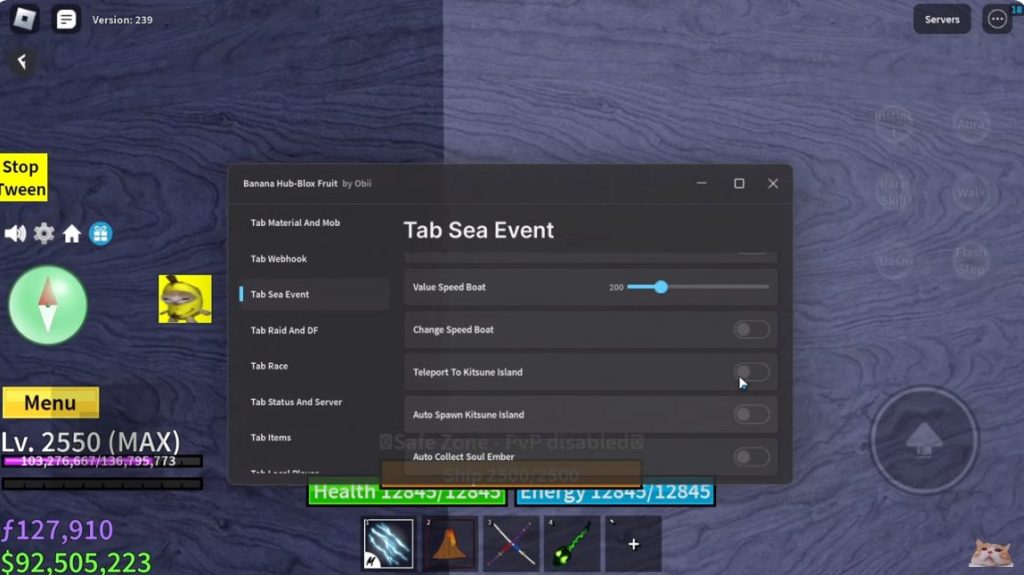The width and height of the screenshot is (1024, 575).
Task: Click the plus hotbar slot
Action: [633, 544]
